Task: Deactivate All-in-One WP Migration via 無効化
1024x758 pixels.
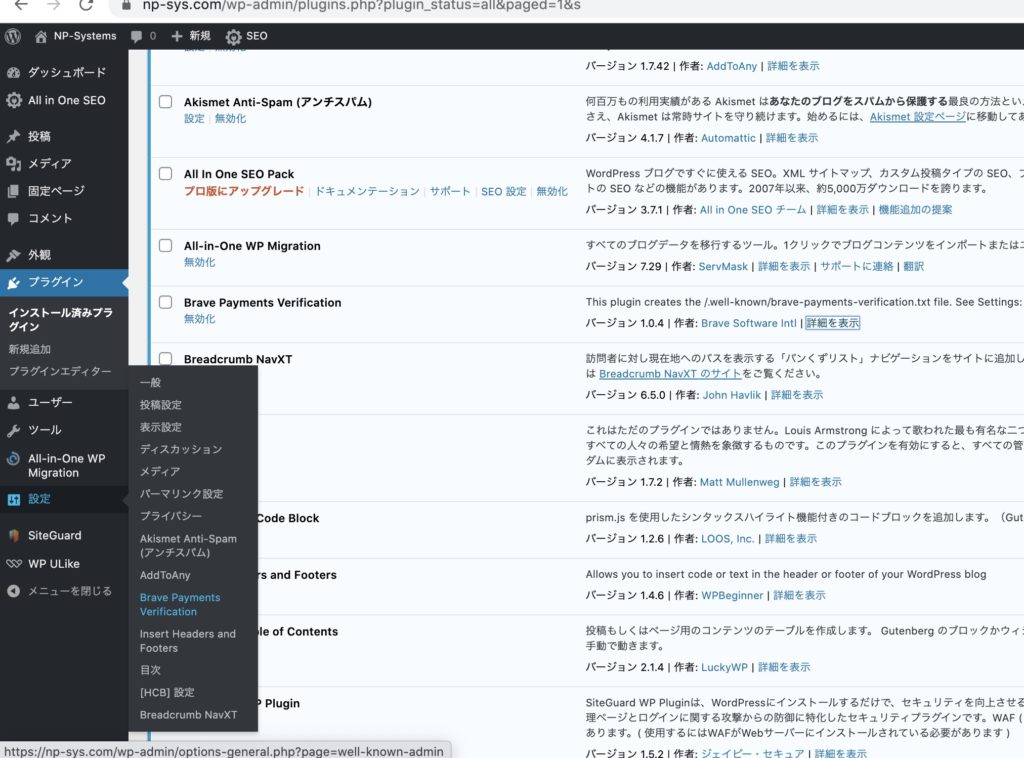Action: [200, 262]
